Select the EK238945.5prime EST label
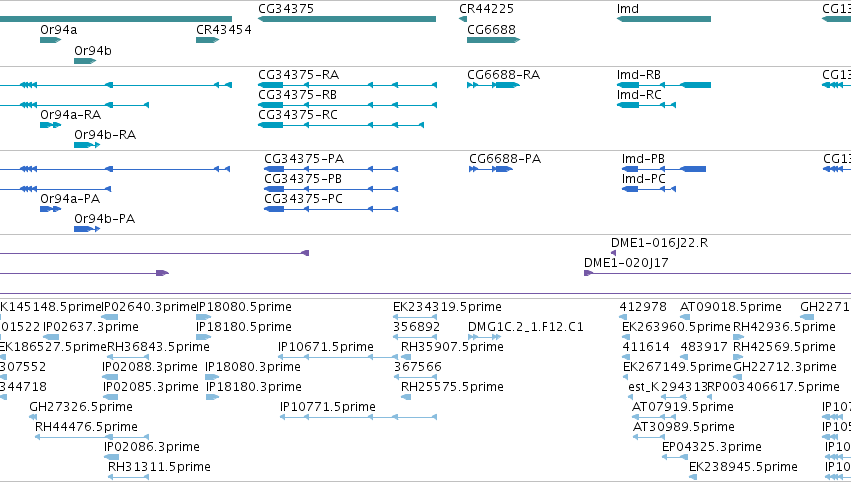Screen dimensions: 851x482 [744, 467]
